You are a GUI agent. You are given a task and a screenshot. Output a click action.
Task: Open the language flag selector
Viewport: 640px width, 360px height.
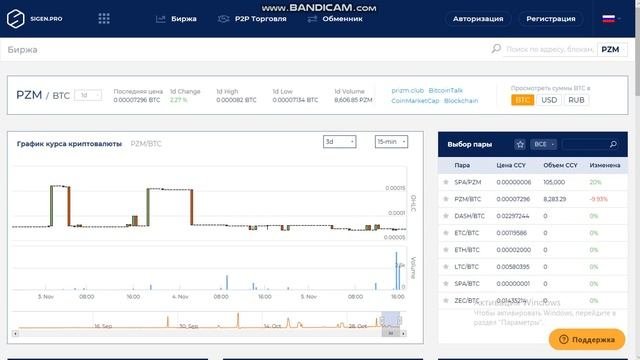point(611,19)
